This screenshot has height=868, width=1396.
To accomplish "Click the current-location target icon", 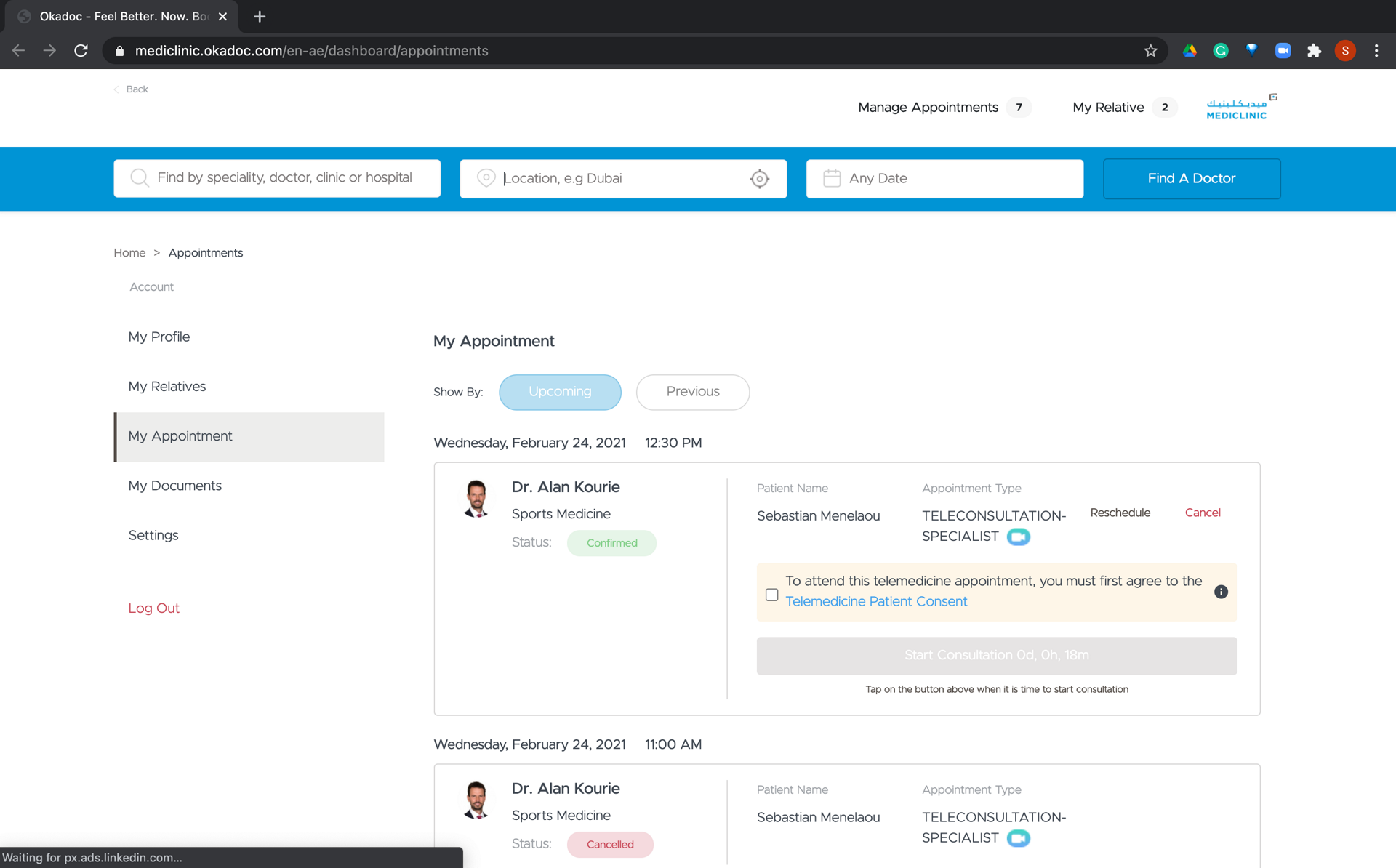I will click(x=759, y=179).
